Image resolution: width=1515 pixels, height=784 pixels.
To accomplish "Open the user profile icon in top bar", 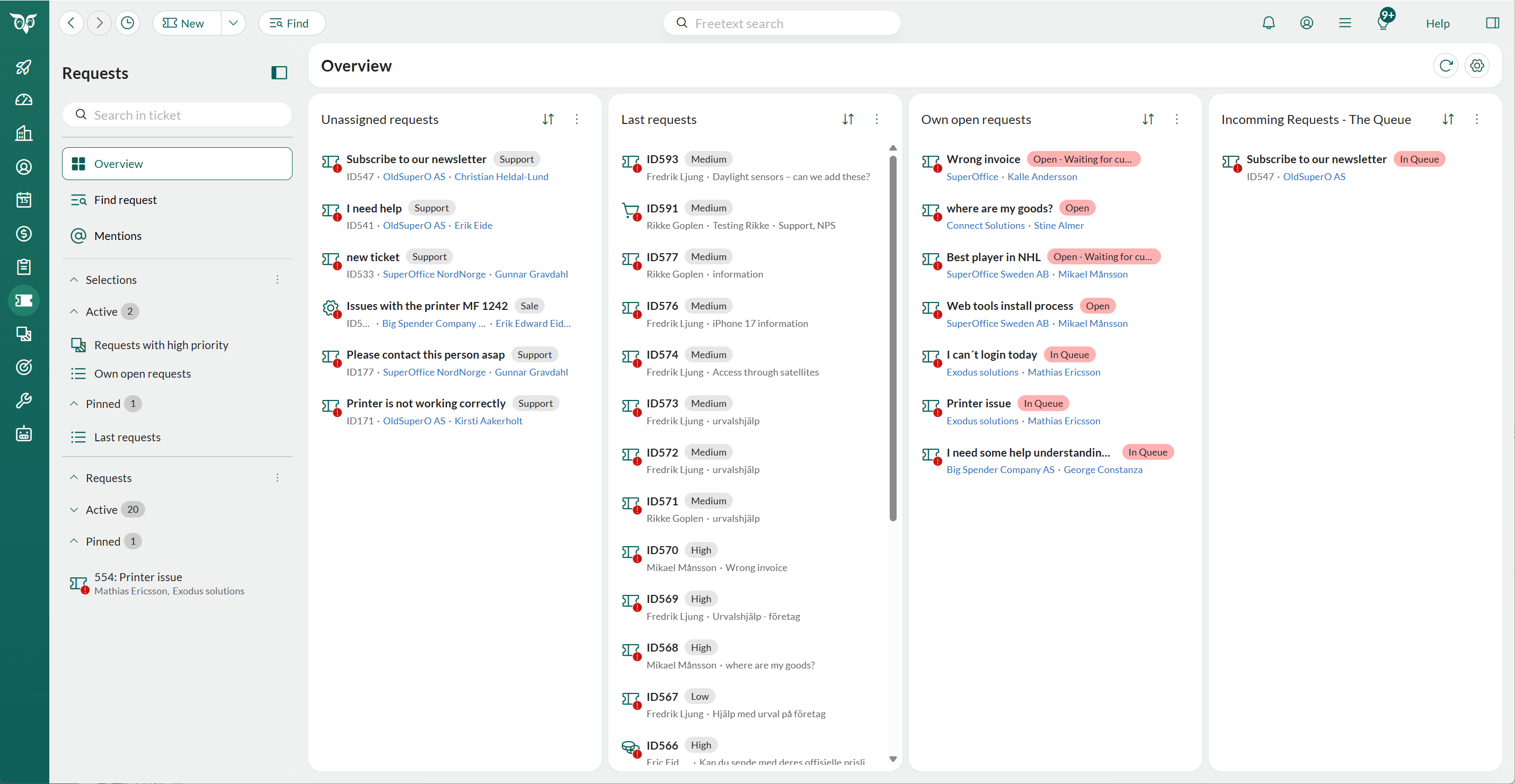I will coord(1306,23).
